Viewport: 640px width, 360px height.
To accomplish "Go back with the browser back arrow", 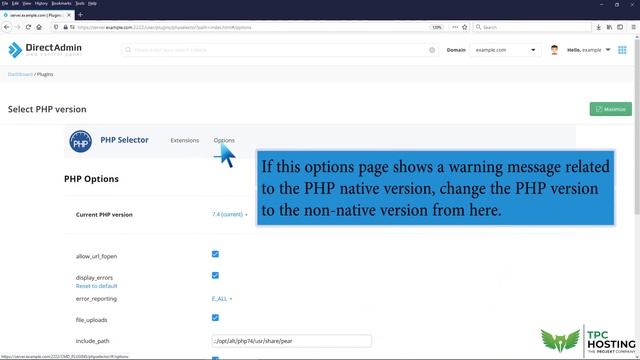I will pyautogui.click(x=7, y=27).
